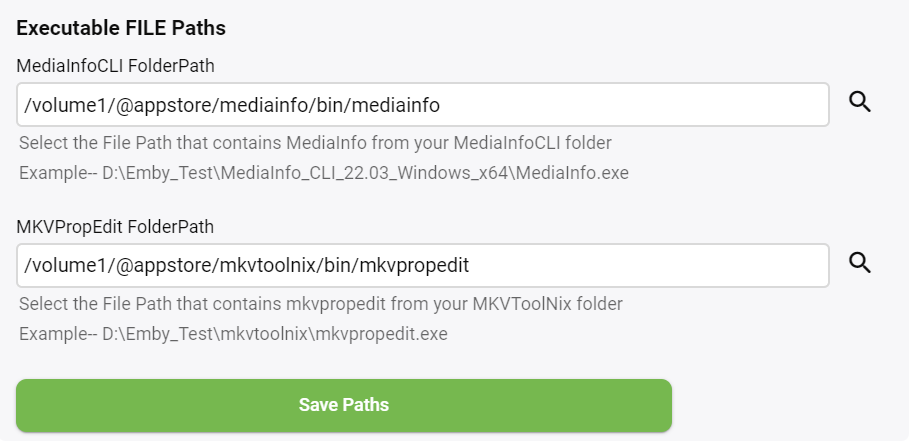
Task: Open file search beside the /mkvtoolnix/bin/mkvpropedit field
Action: 860,263
